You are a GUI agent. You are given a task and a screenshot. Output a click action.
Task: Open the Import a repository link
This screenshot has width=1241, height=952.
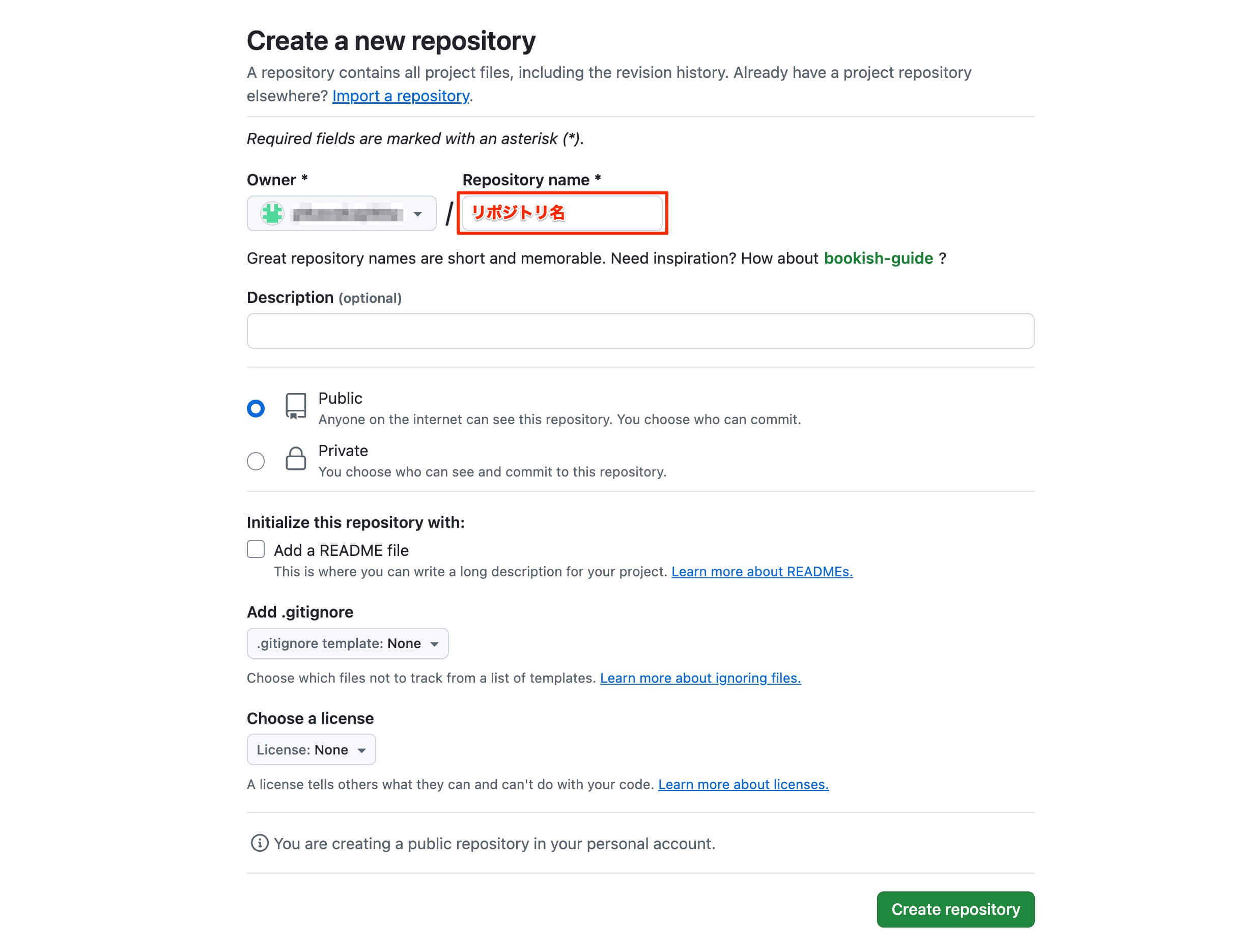tap(401, 96)
